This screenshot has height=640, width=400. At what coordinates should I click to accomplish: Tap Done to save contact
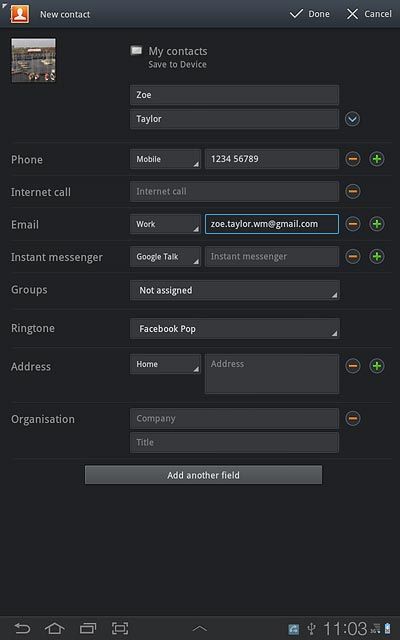[x=310, y=14]
